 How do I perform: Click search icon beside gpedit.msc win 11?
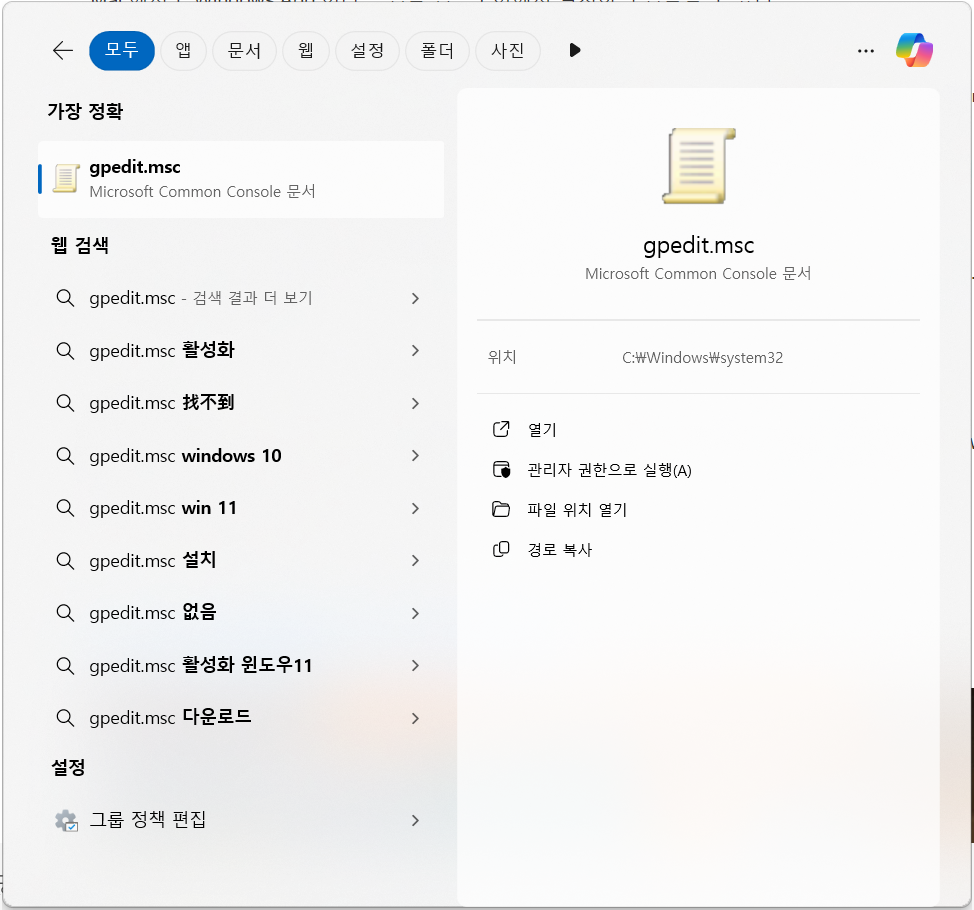(x=65, y=507)
